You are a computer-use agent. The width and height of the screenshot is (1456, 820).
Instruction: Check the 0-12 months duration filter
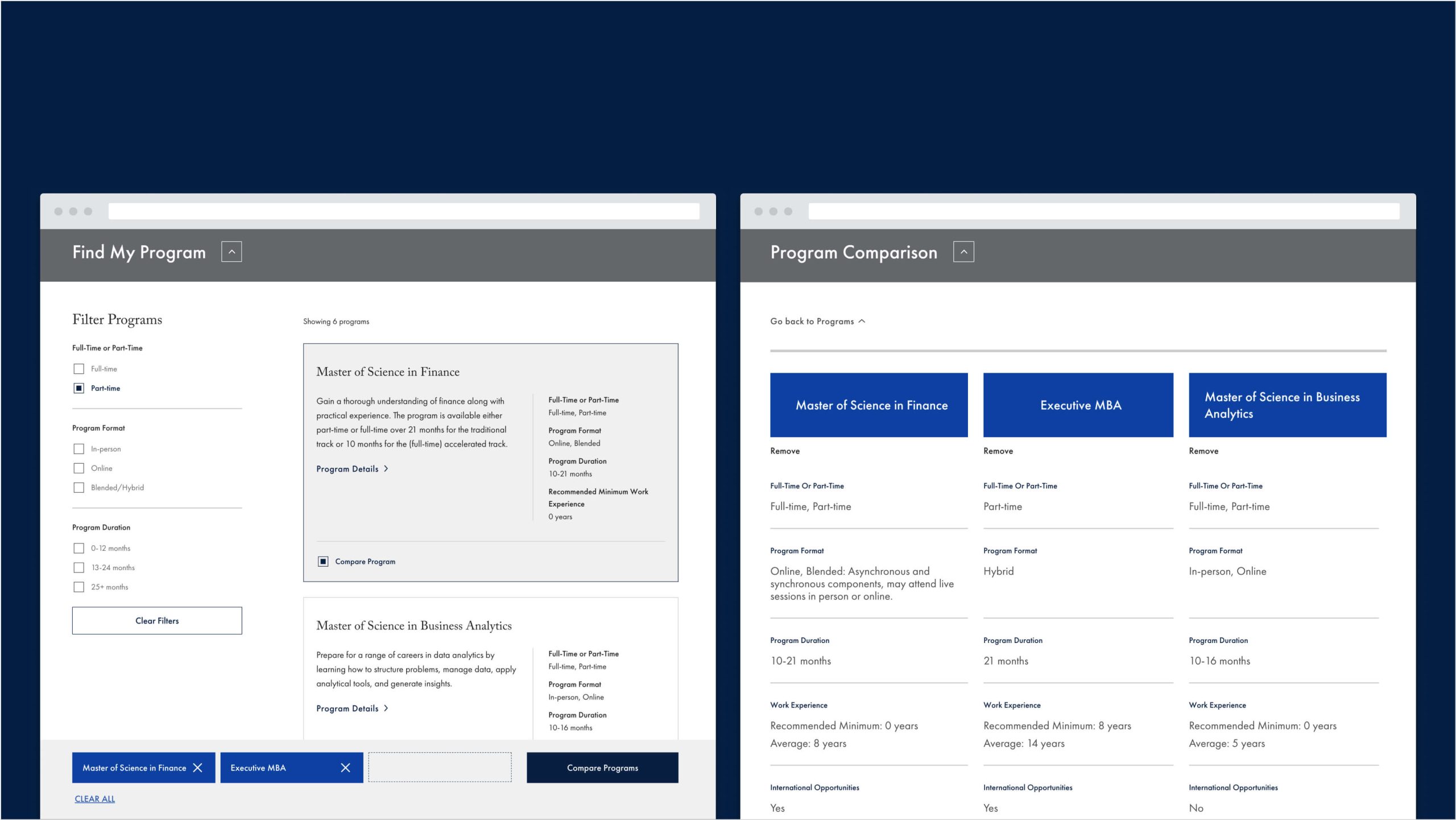coord(78,547)
